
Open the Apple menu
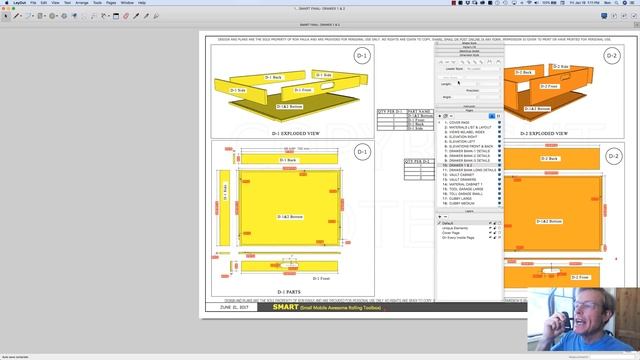pyautogui.click(x=6, y=2)
